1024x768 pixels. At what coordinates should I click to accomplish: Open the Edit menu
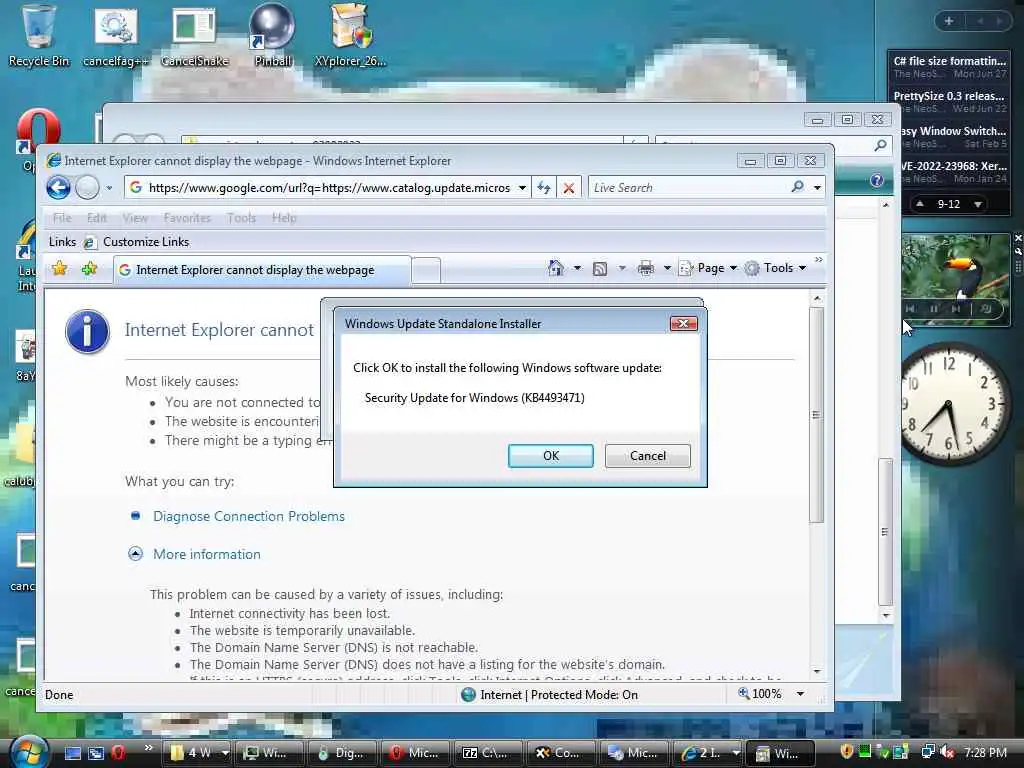[97, 218]
